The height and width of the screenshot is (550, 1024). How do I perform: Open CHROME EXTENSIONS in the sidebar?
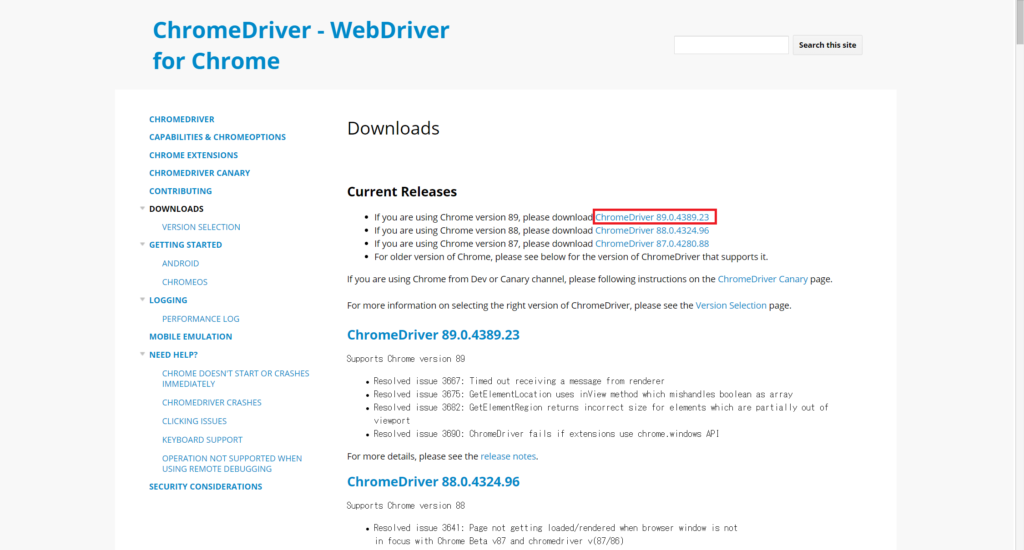(x=193, y=155)
